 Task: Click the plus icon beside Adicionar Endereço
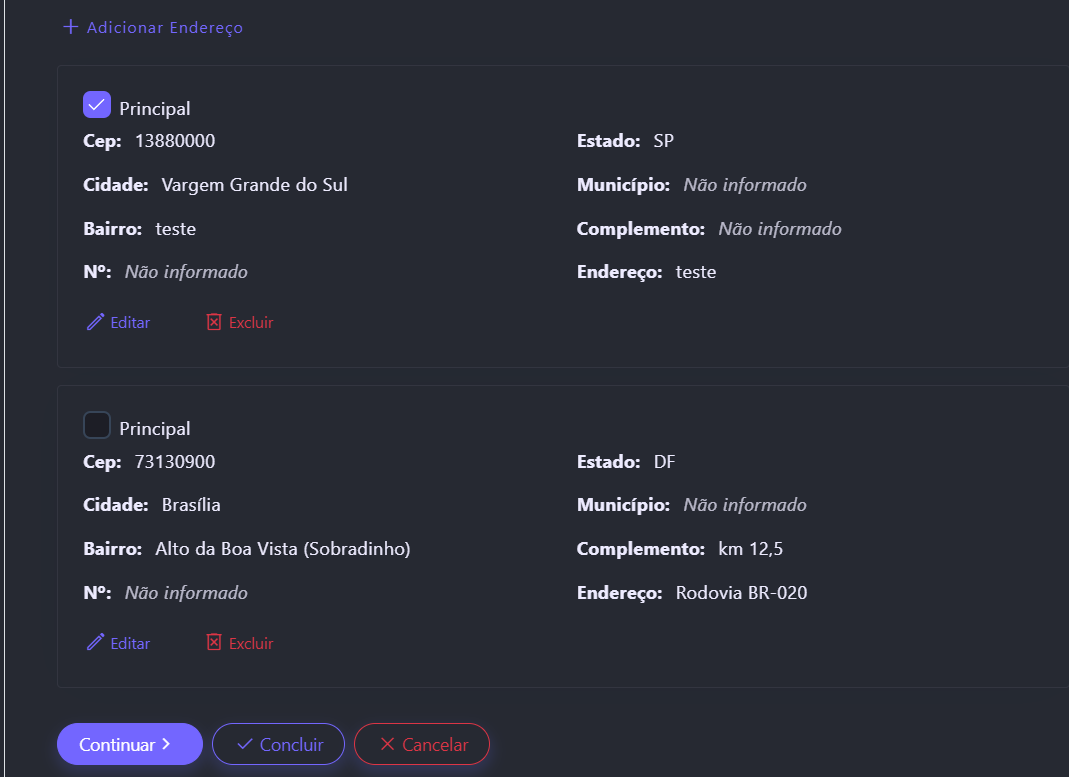point(70,27)
